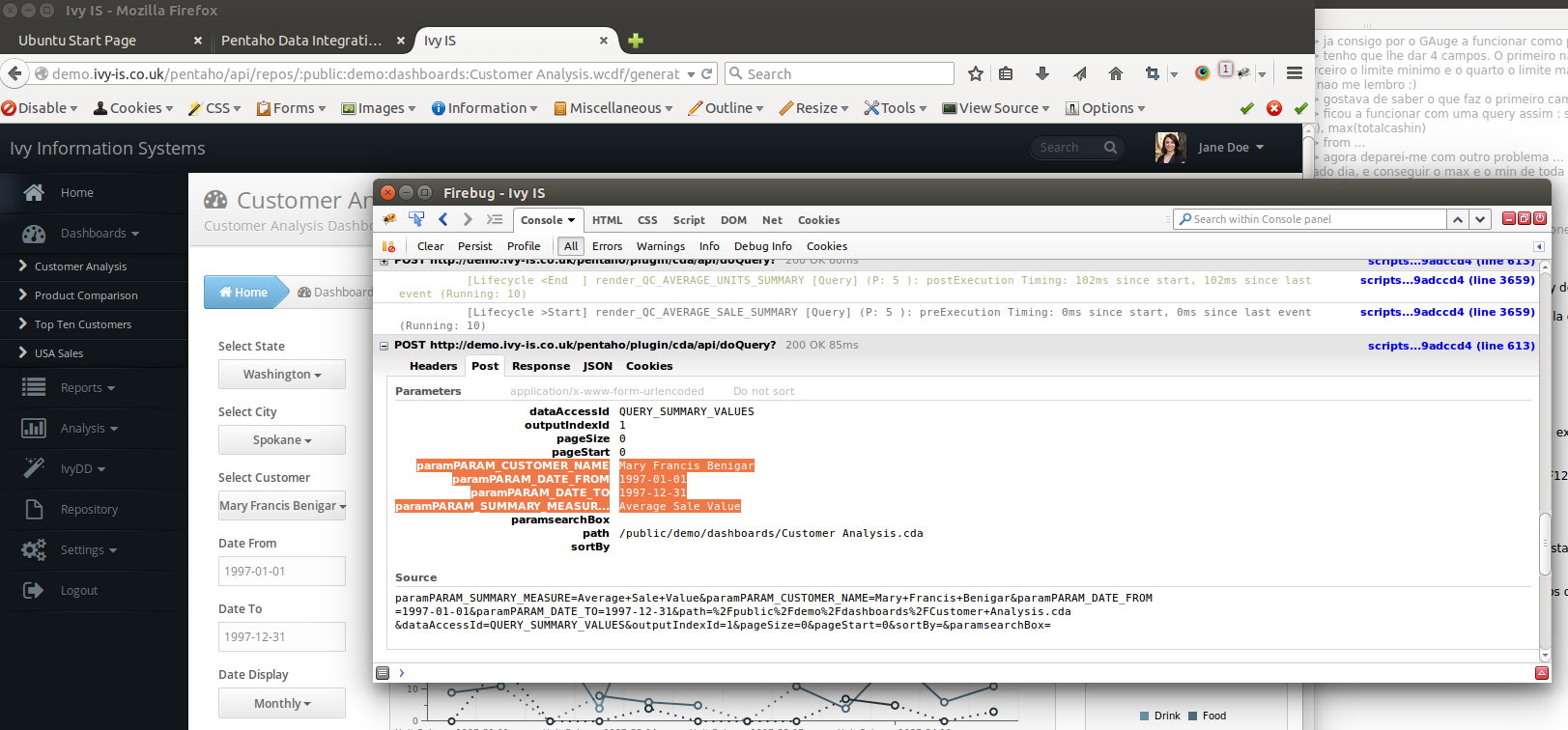Click the crop screenshot tool icon
1568x730 pixels.
pos(1152,73)
